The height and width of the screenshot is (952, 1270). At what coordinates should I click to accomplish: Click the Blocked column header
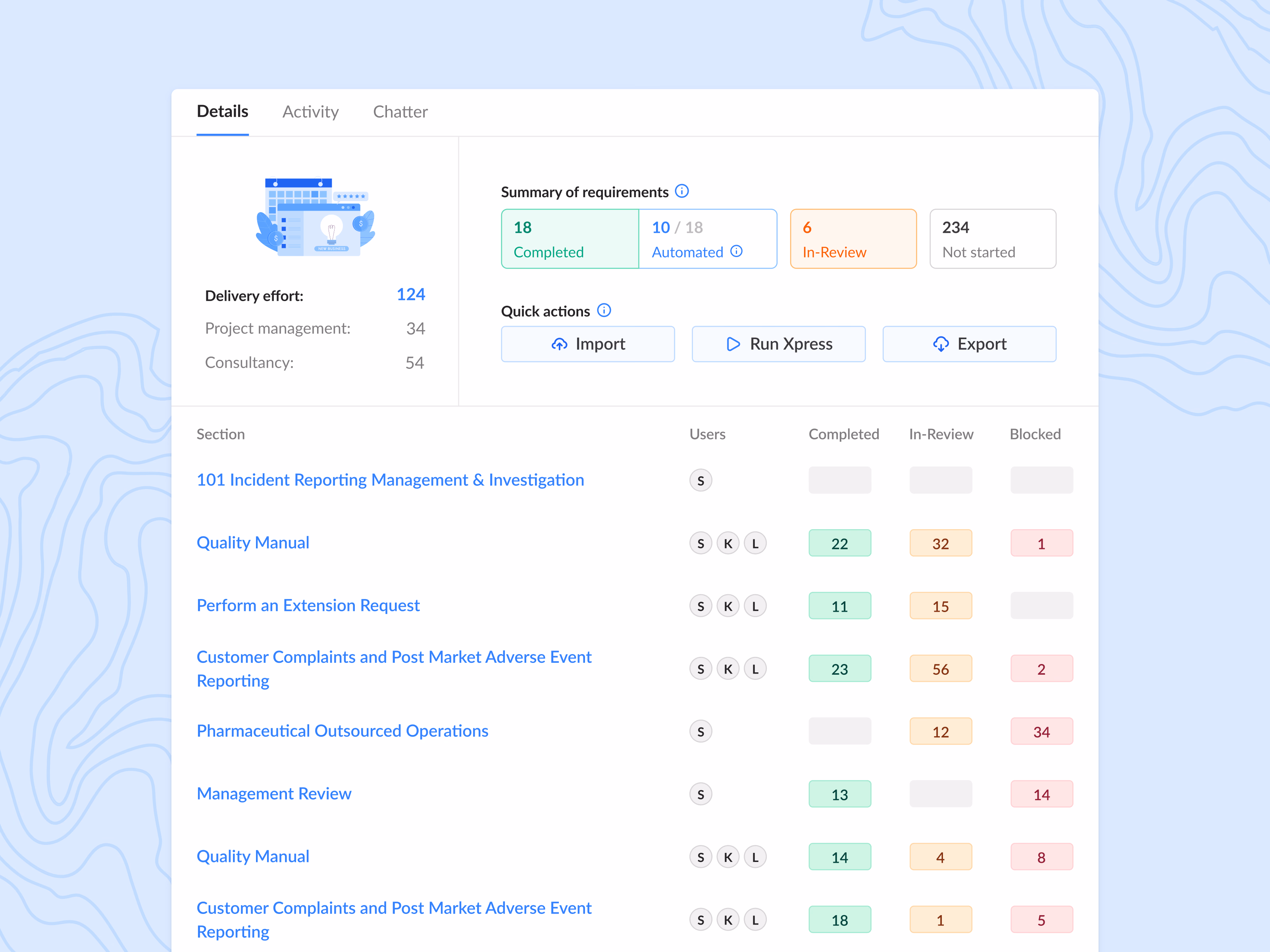(x=1035, y=434)
